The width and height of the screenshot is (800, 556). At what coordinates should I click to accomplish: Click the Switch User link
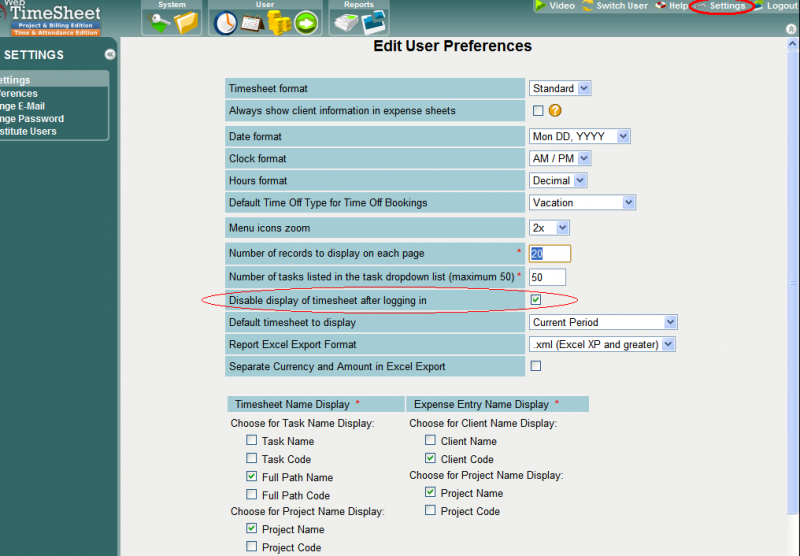(x=621, y=6)
